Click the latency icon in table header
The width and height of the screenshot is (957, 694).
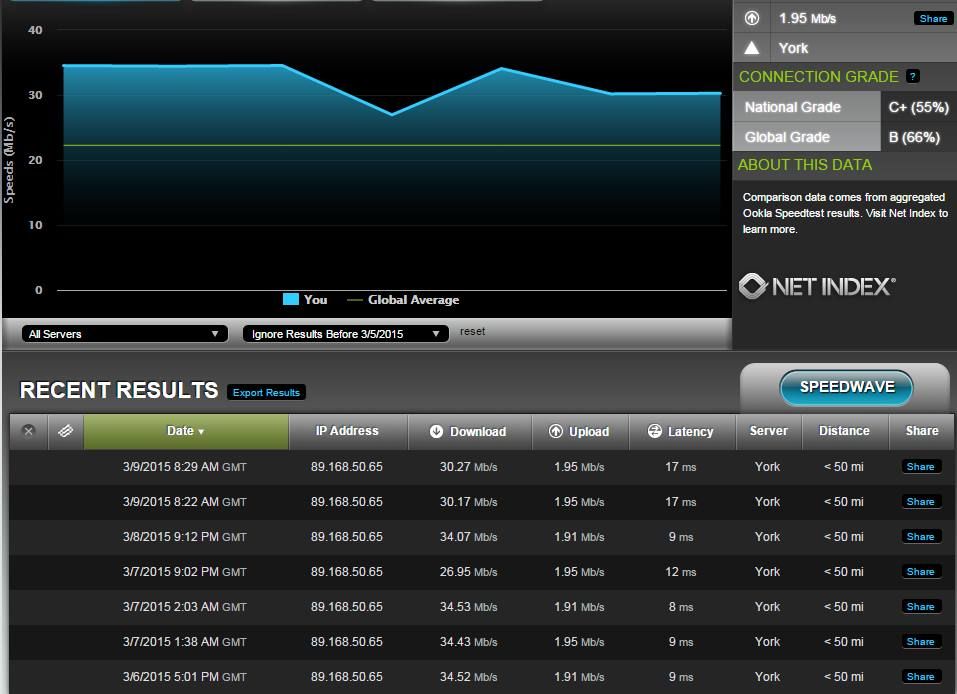655,432
